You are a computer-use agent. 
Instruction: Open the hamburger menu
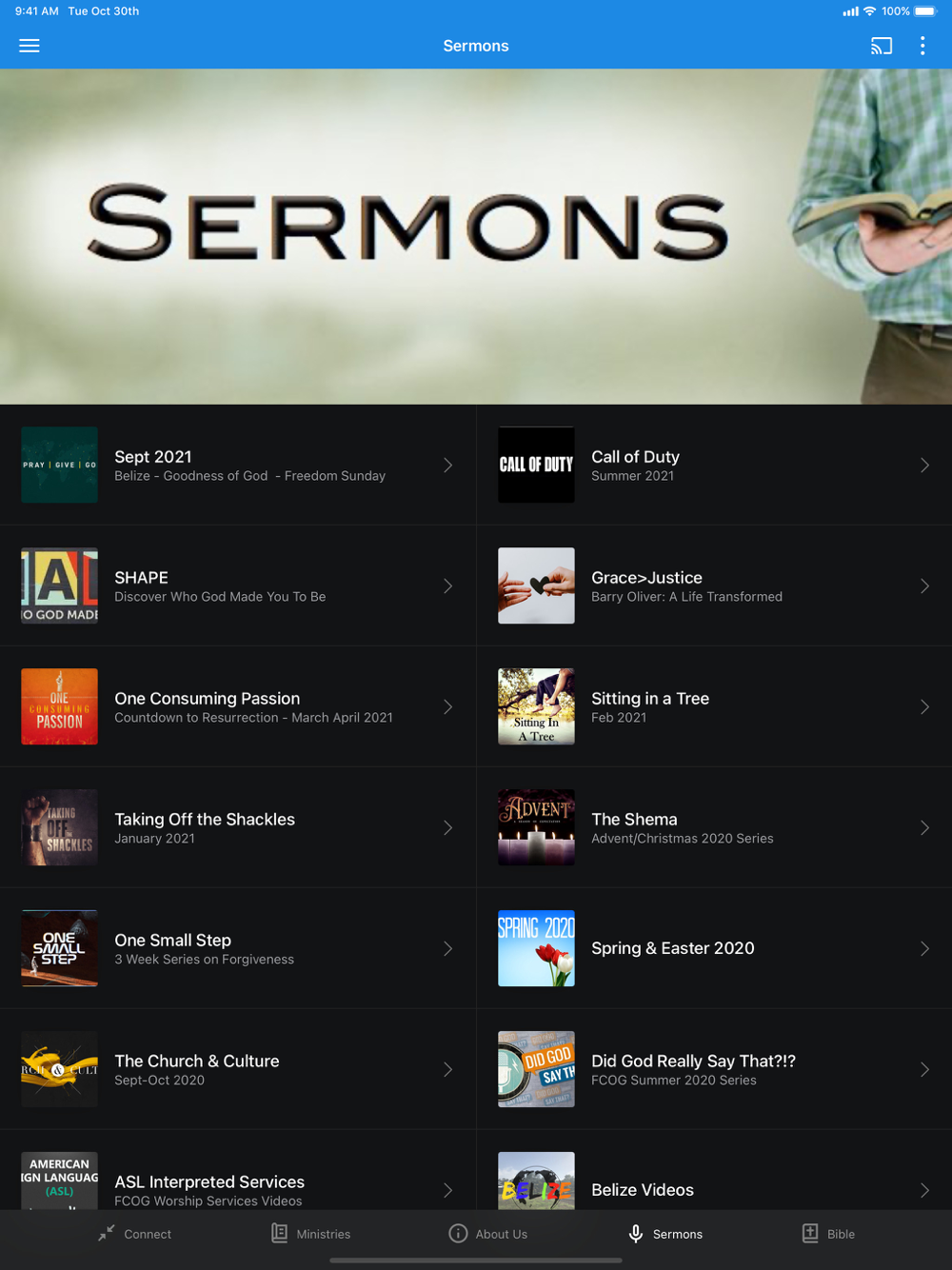[30, 46]
